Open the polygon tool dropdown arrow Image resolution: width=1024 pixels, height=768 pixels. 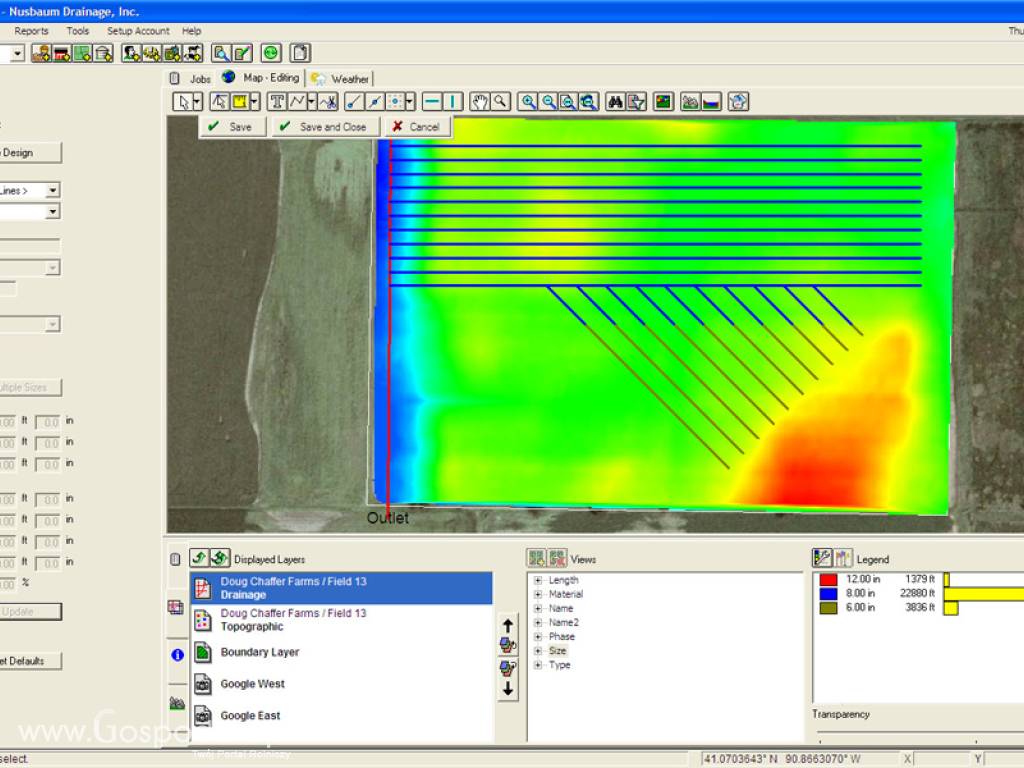pos(254,102)
